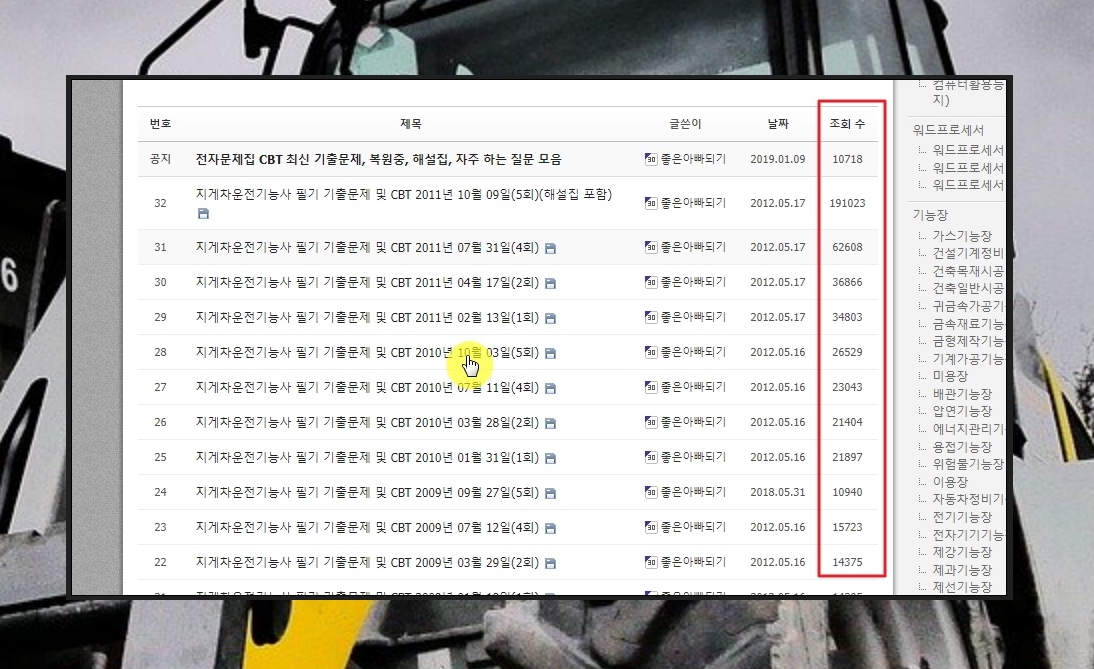The image size is (1094, 669).
Task: Open the 기능장 category heading
Action: [930, 215]
